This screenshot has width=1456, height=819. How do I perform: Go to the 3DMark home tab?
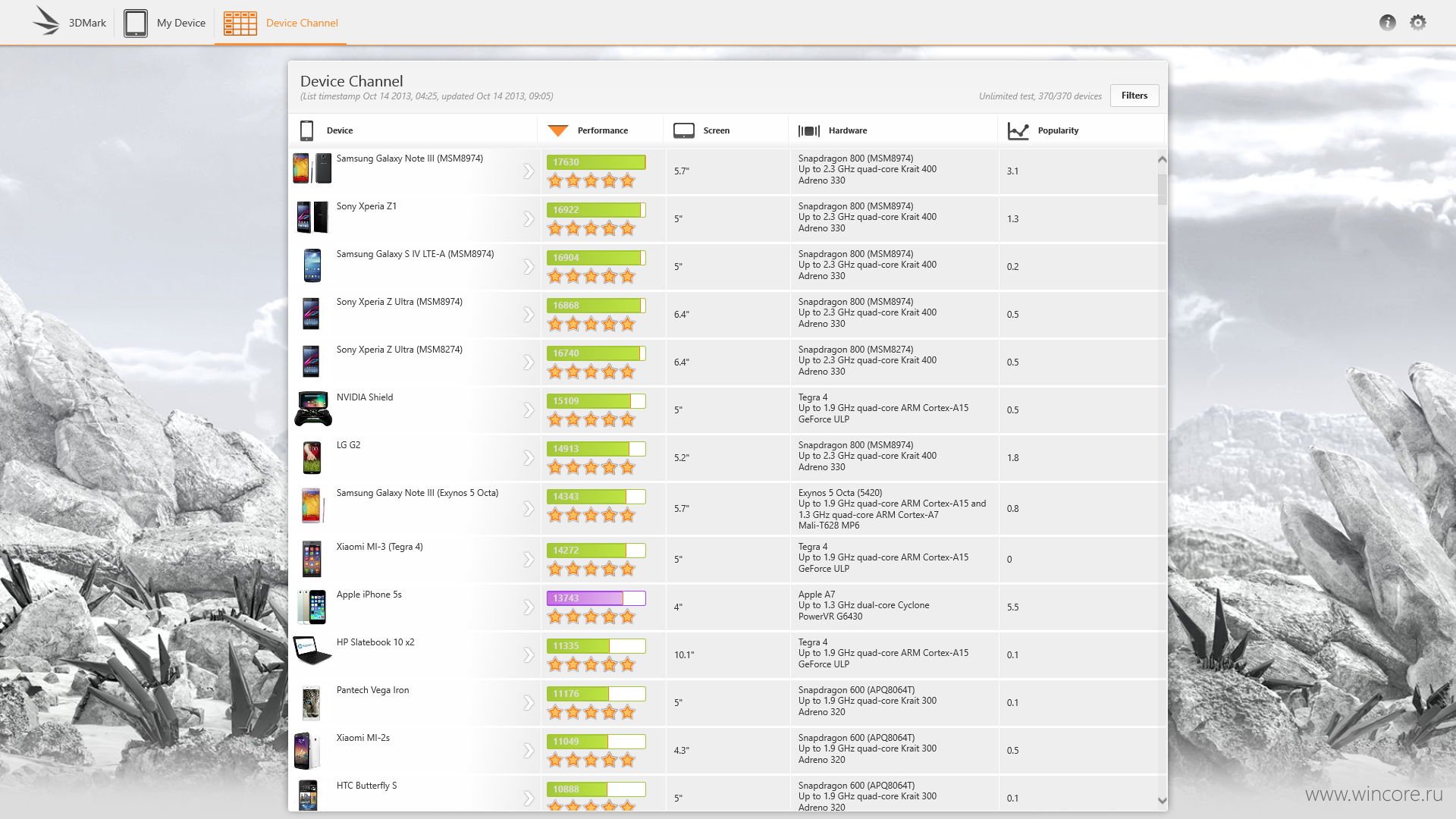(x=70, y=23)
